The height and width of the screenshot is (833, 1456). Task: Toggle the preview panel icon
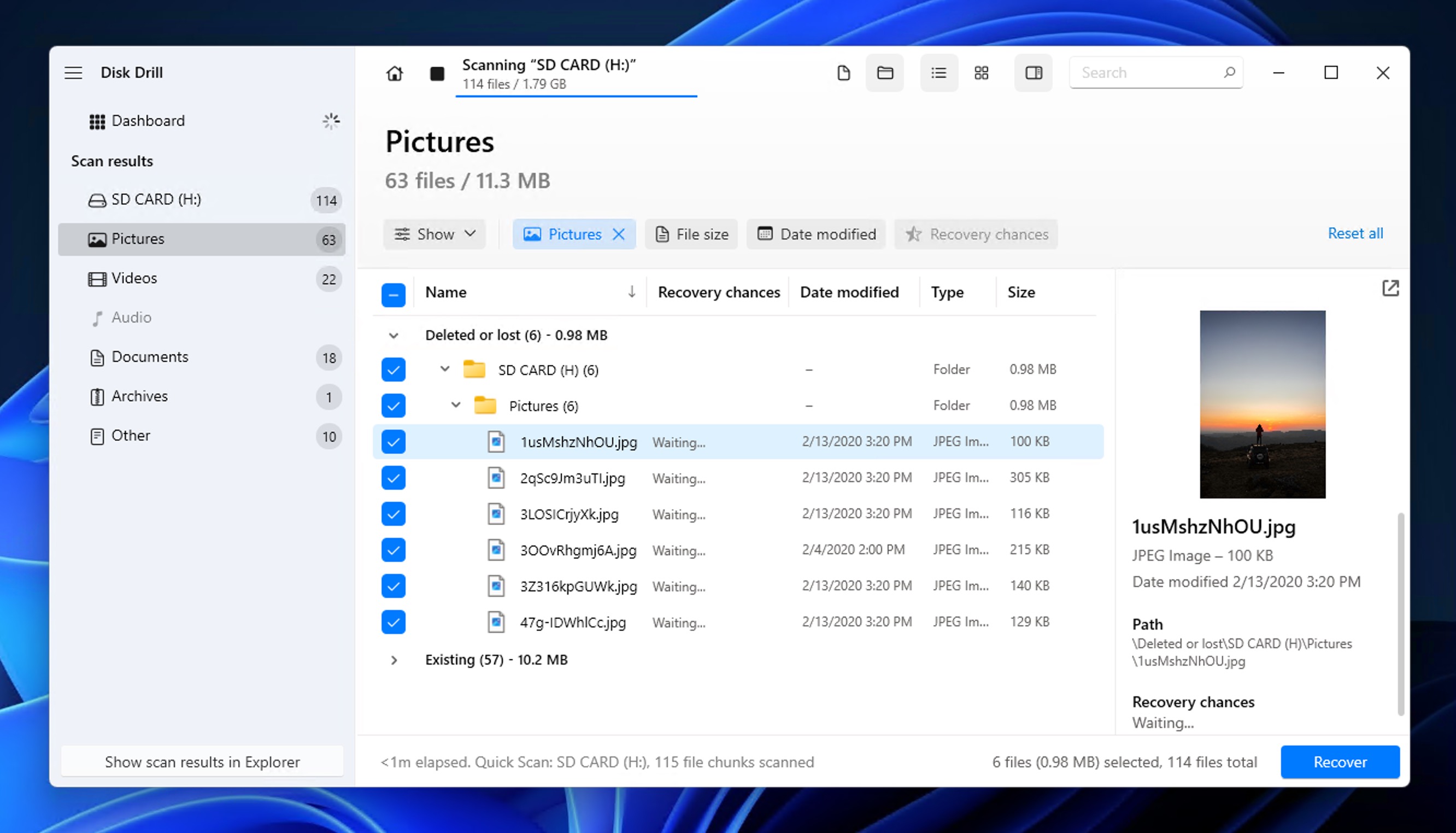tap(1034, 73)
